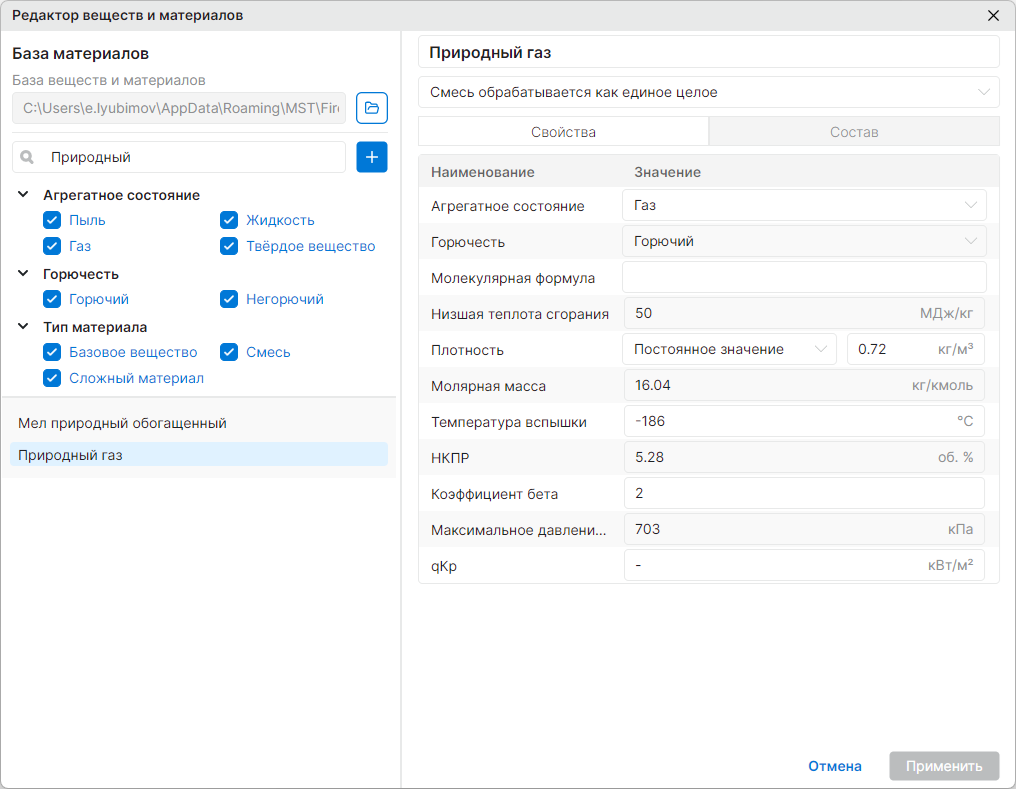Click the Применить button
Screen dimensions: 1016x789
pos(944,766)
